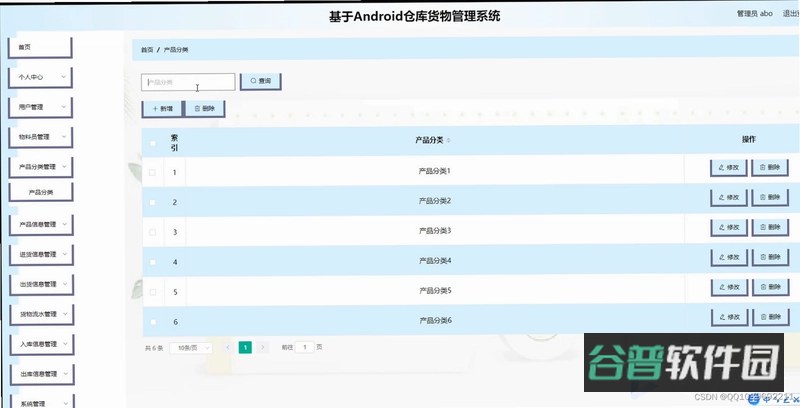Click 修改 for 产品分类5 row
The image size is (800, 408).
(729, 287)
